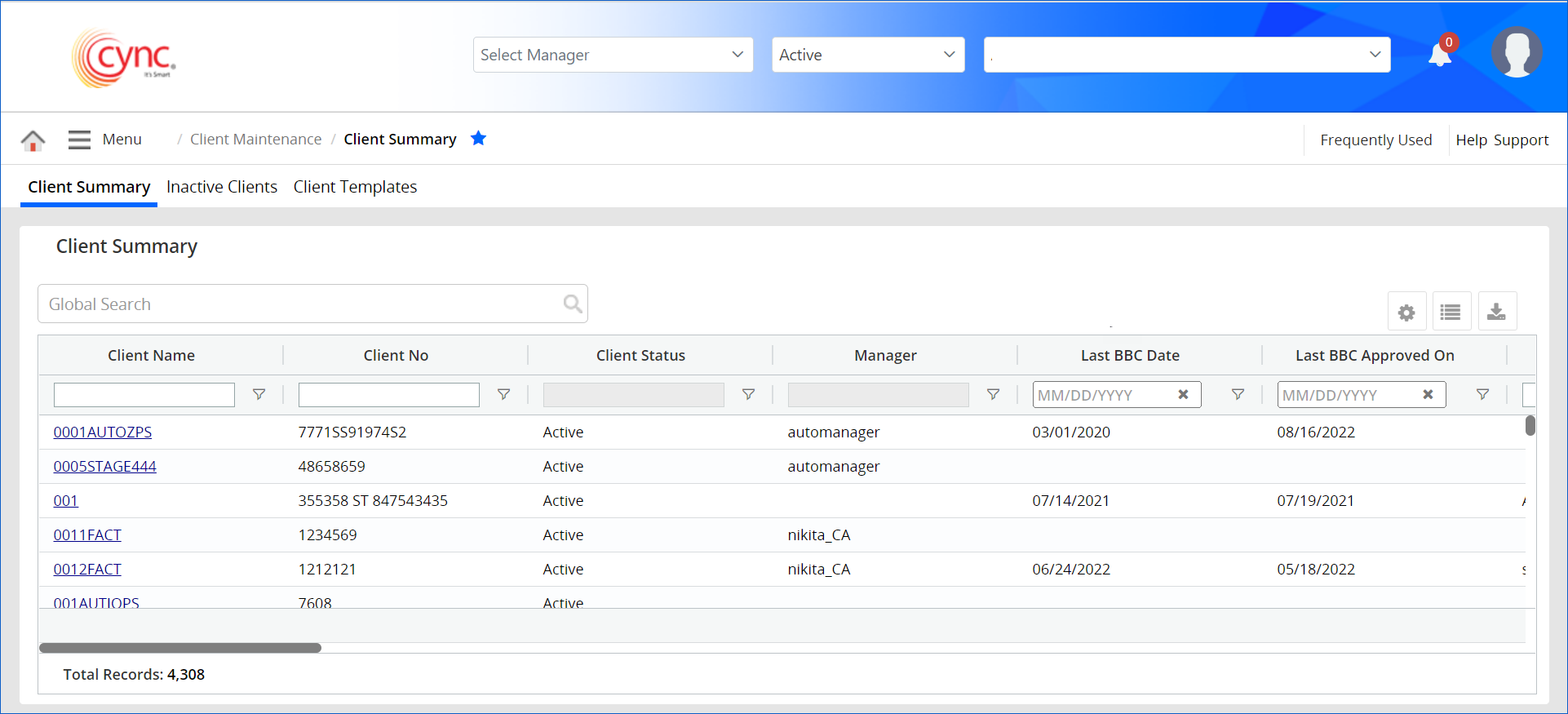The height and width of the screenshot is (714, 1568).
Task: Click the list view icon
Action: [1451, 312]
